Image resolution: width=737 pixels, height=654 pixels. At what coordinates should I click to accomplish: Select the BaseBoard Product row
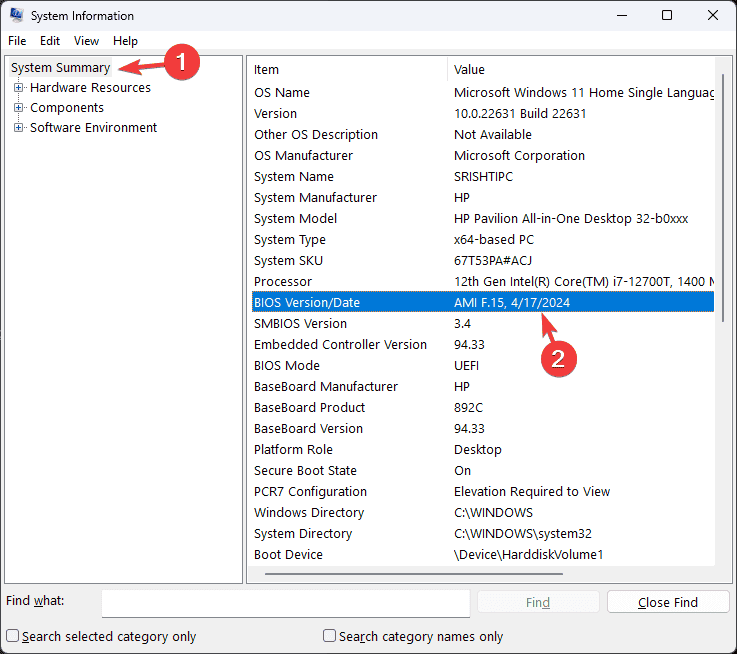[x=483, y=408]
